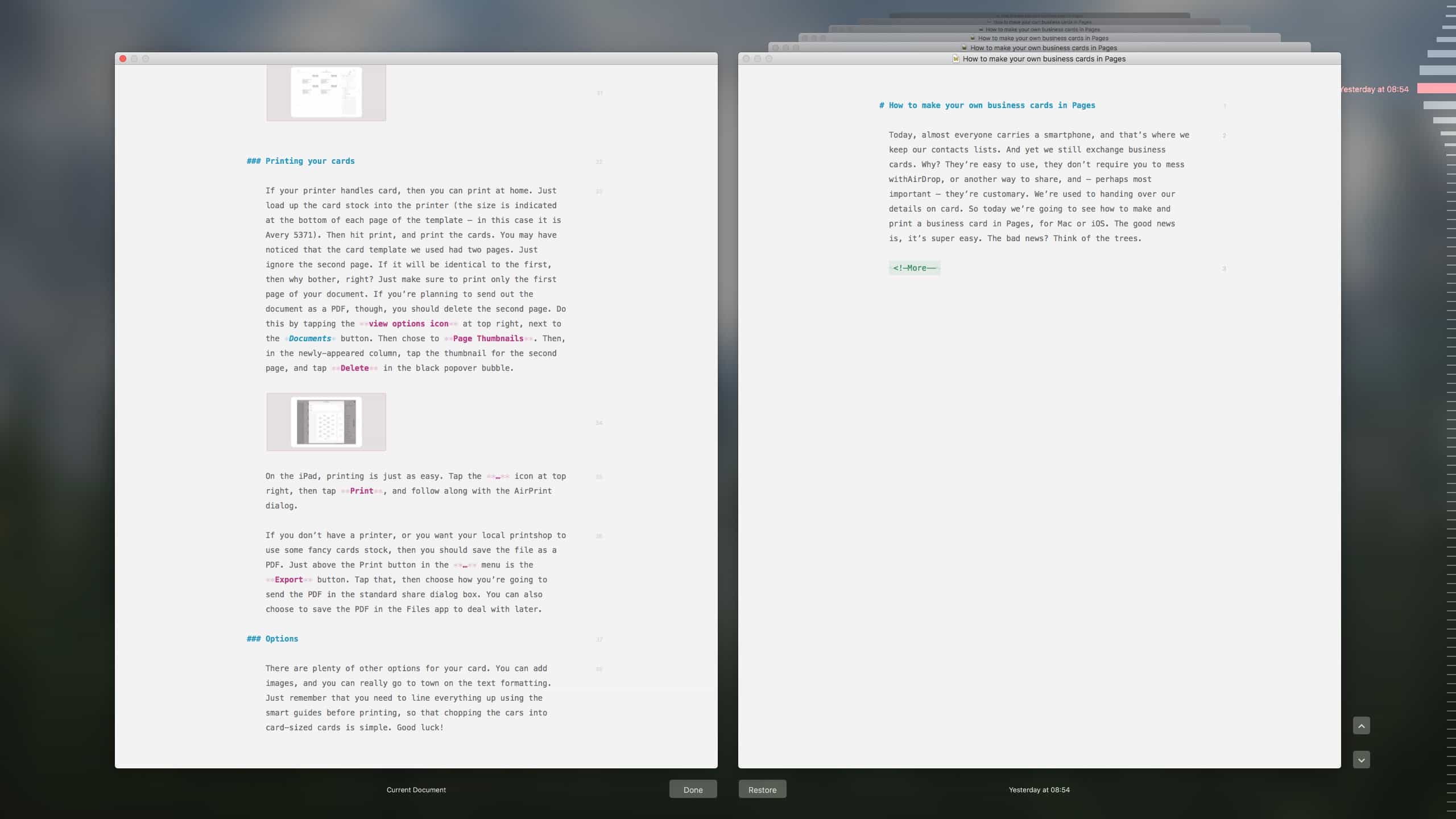Image resolution: width=1456 pixels, height=819 pixels.
Task: Click the '<!—More—>' comment tag in the old version
Action: pyautogui.click(x=913, y=268)
